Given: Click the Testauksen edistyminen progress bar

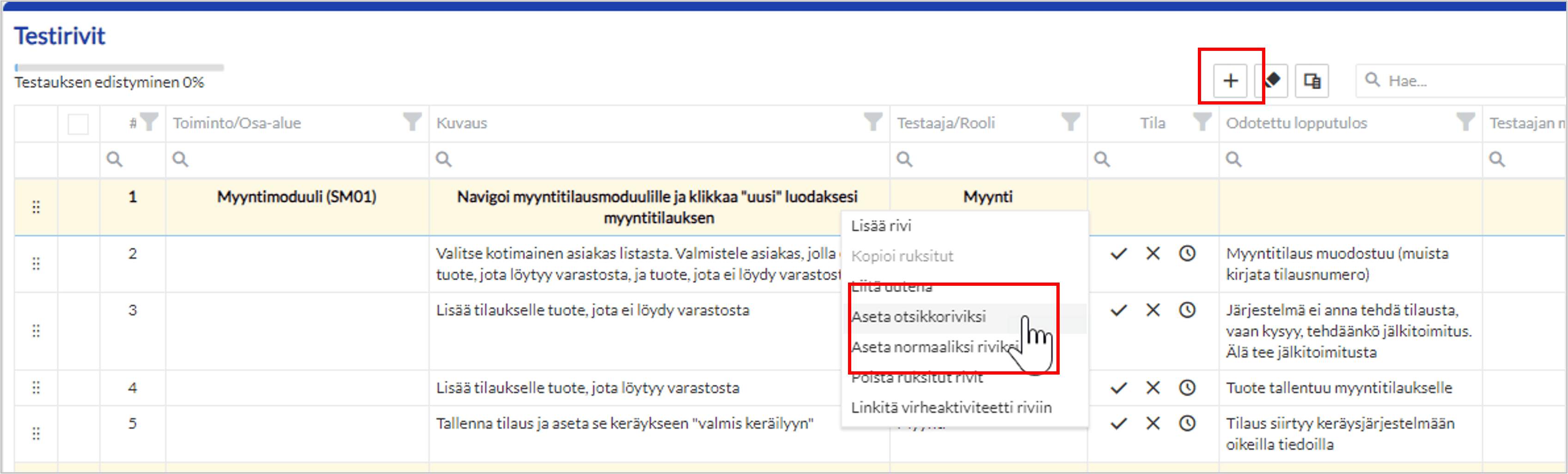Looking at the screenshot, I should point(119,68).
